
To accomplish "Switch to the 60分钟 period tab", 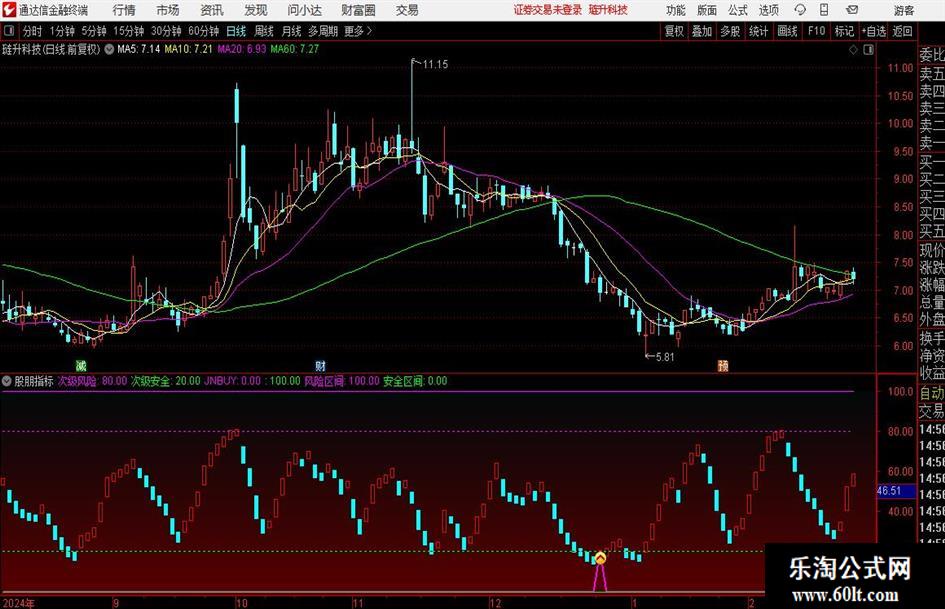I will (x=204, y=31).
